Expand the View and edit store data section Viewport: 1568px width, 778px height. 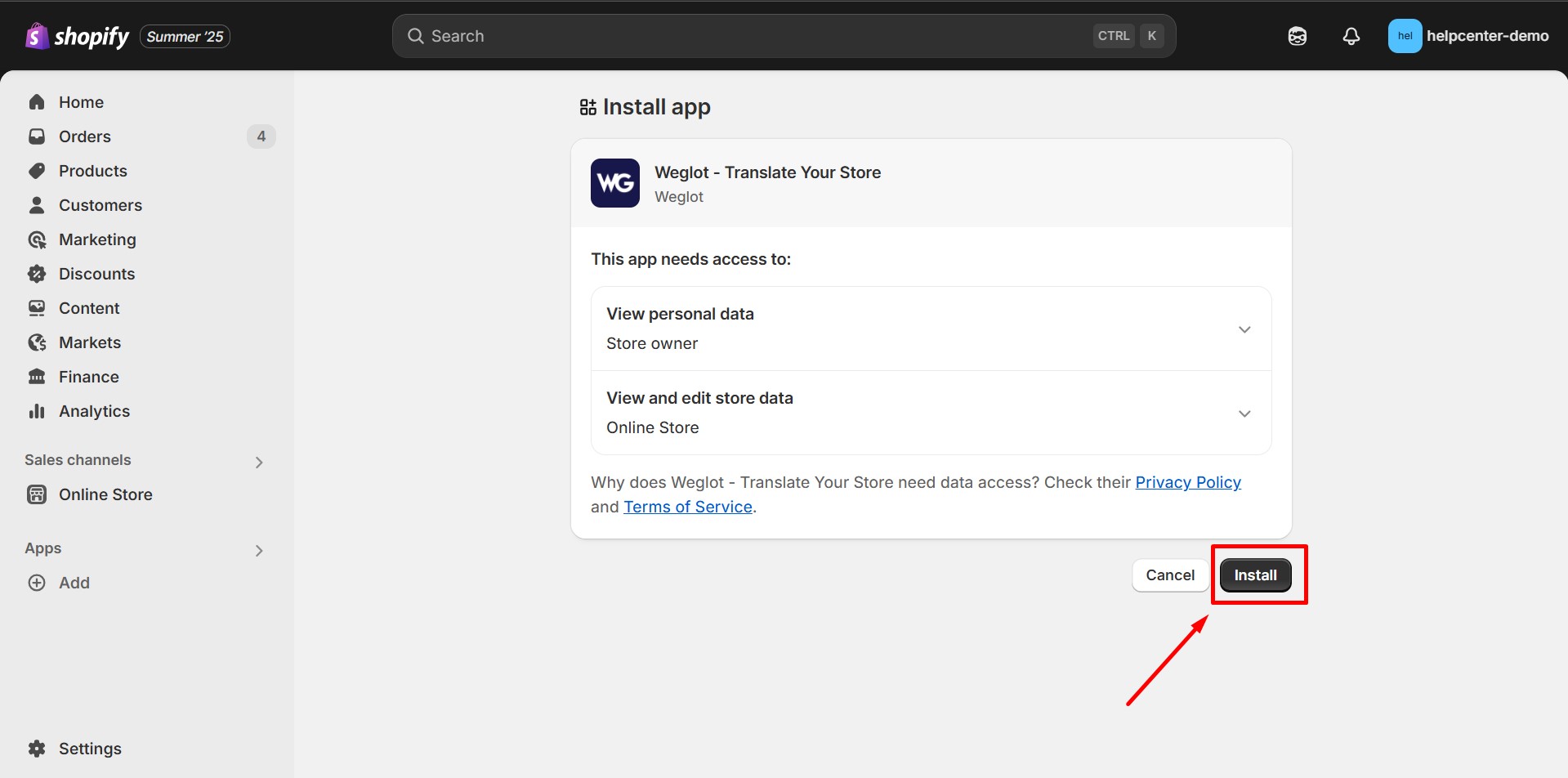click(1244, 413)
